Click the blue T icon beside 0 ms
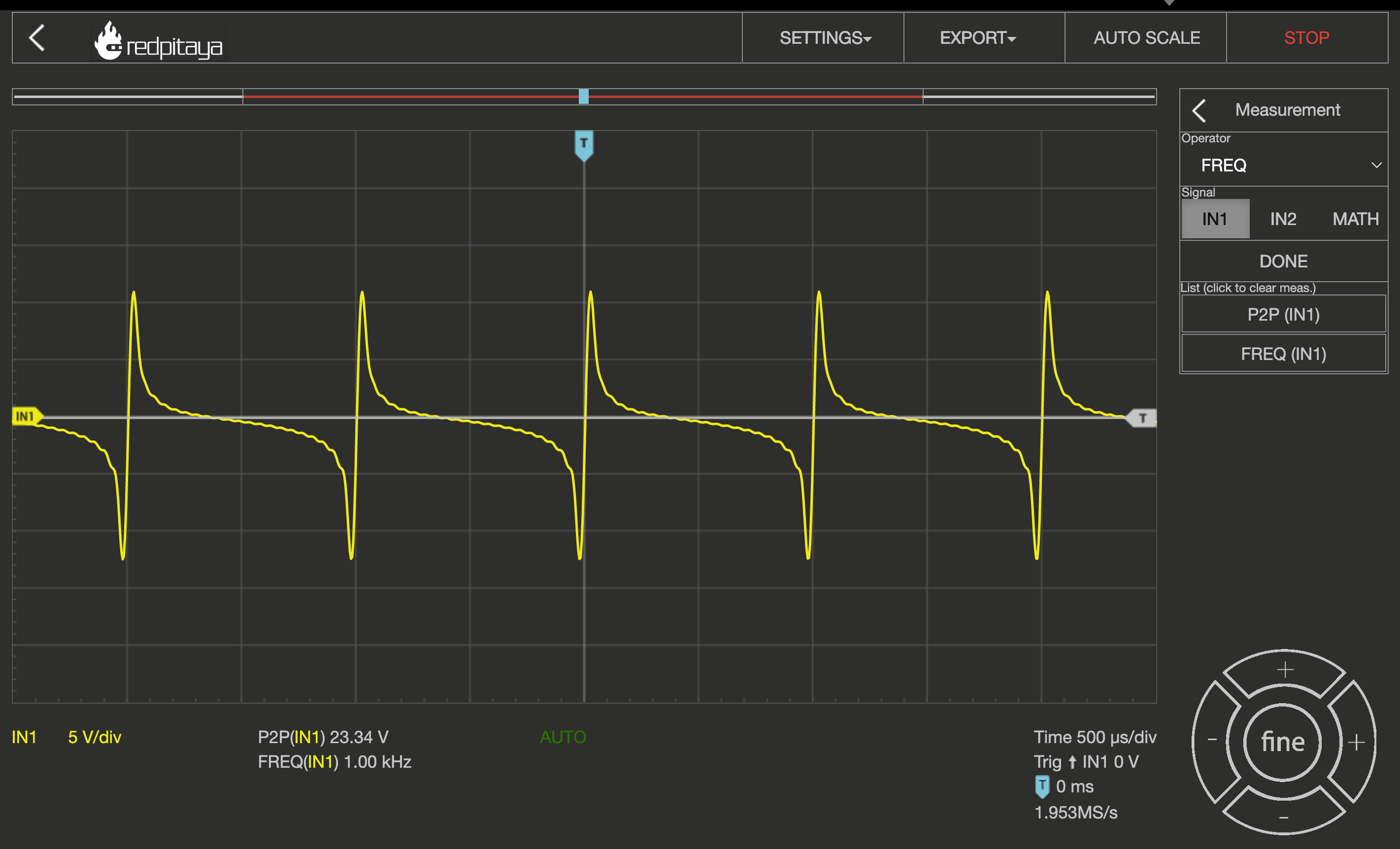The width and height of the screenshot is (1400, 849). [x=1042, y=787]
